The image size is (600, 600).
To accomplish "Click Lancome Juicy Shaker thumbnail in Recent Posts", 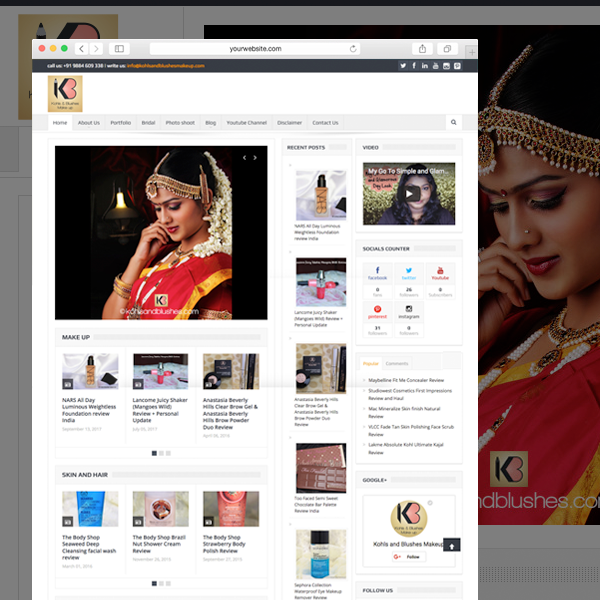I will point(321,282).
